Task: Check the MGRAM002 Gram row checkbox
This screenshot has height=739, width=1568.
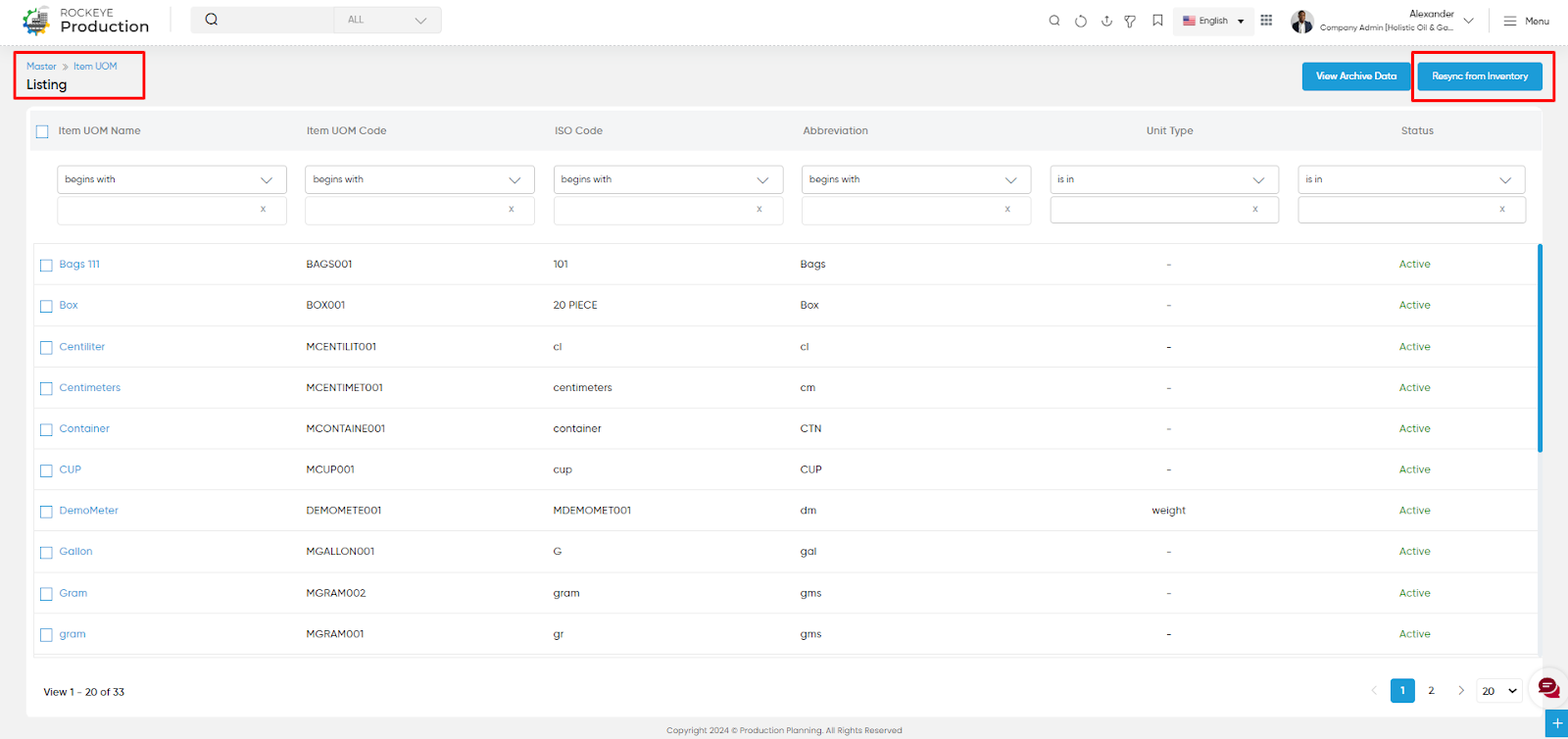Action: point(46,594)
